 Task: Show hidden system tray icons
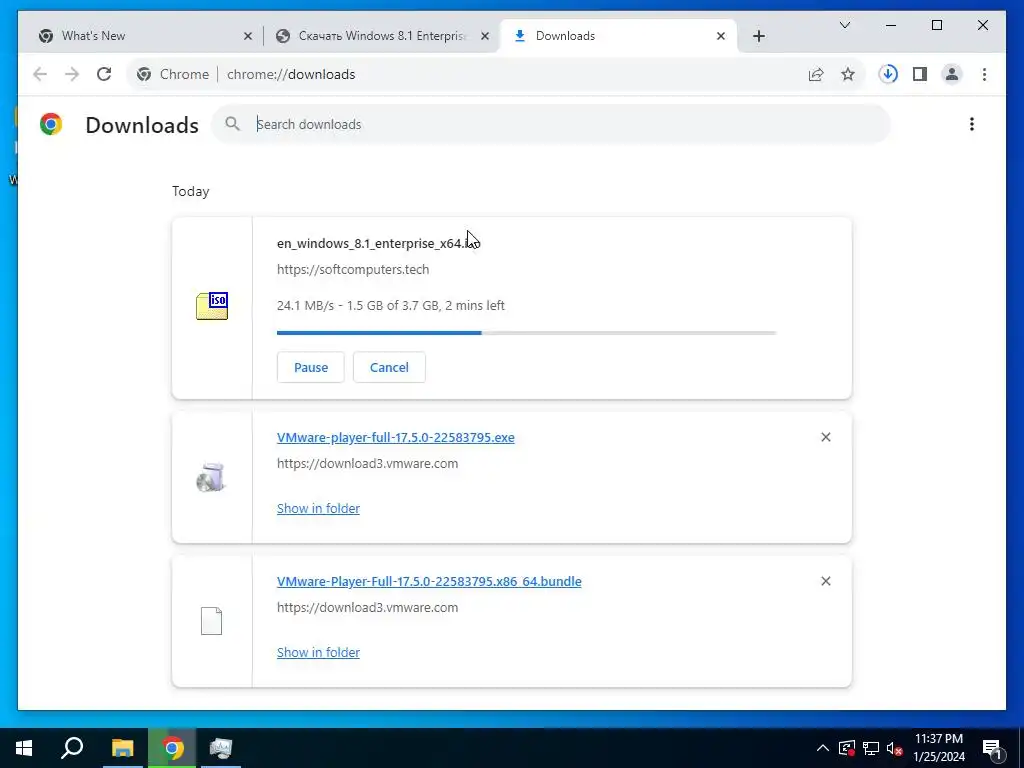point(823,748)
